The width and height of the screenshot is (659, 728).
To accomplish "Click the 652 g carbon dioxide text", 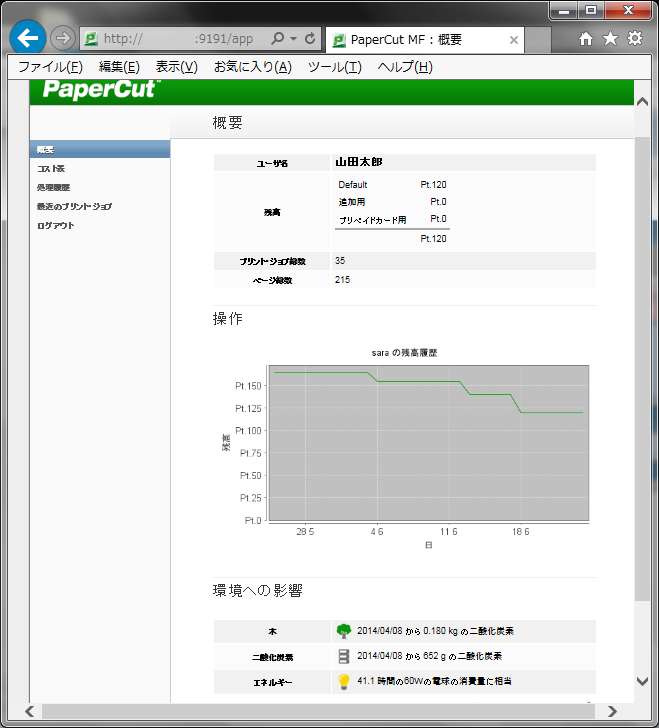I will (430, 656).
